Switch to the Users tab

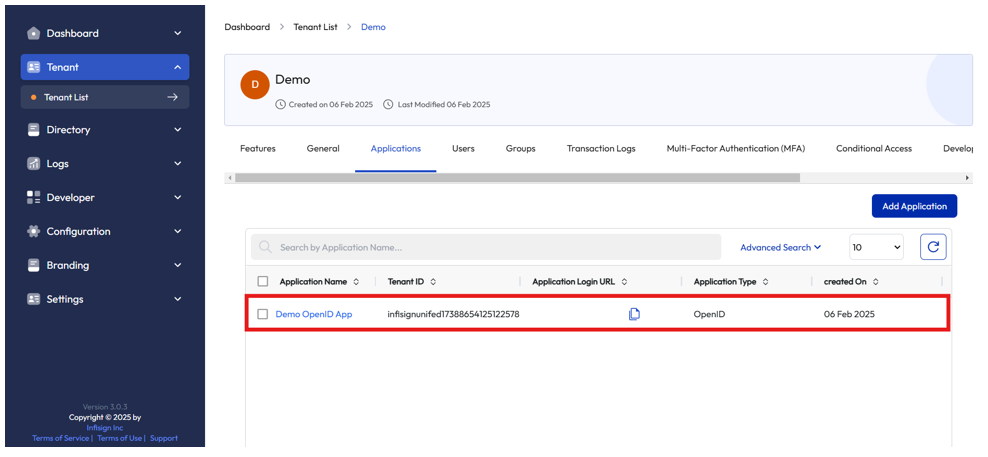(463, 149)
